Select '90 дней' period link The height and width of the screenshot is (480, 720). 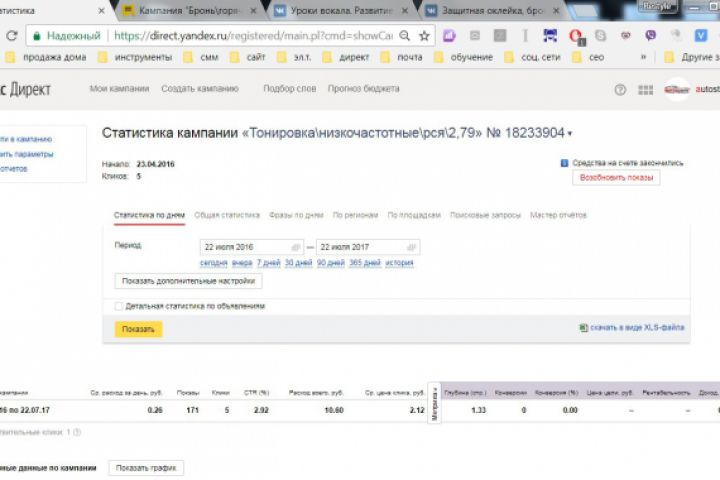pyautogui.click(x=331, y=263)
